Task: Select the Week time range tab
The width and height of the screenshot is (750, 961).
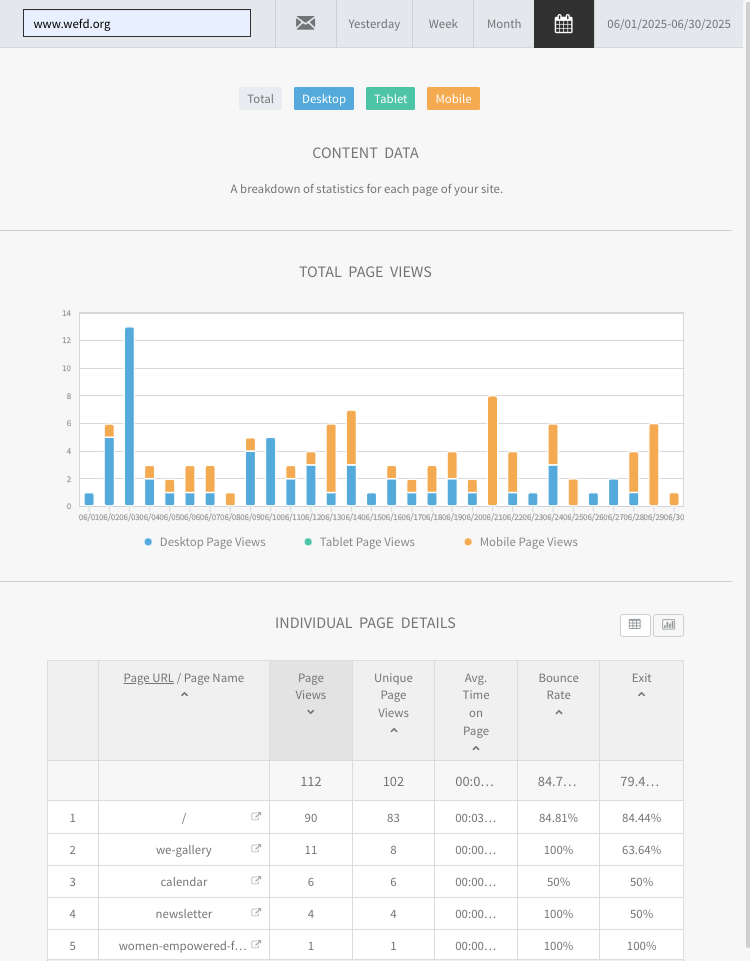Action: coord(443,24)
